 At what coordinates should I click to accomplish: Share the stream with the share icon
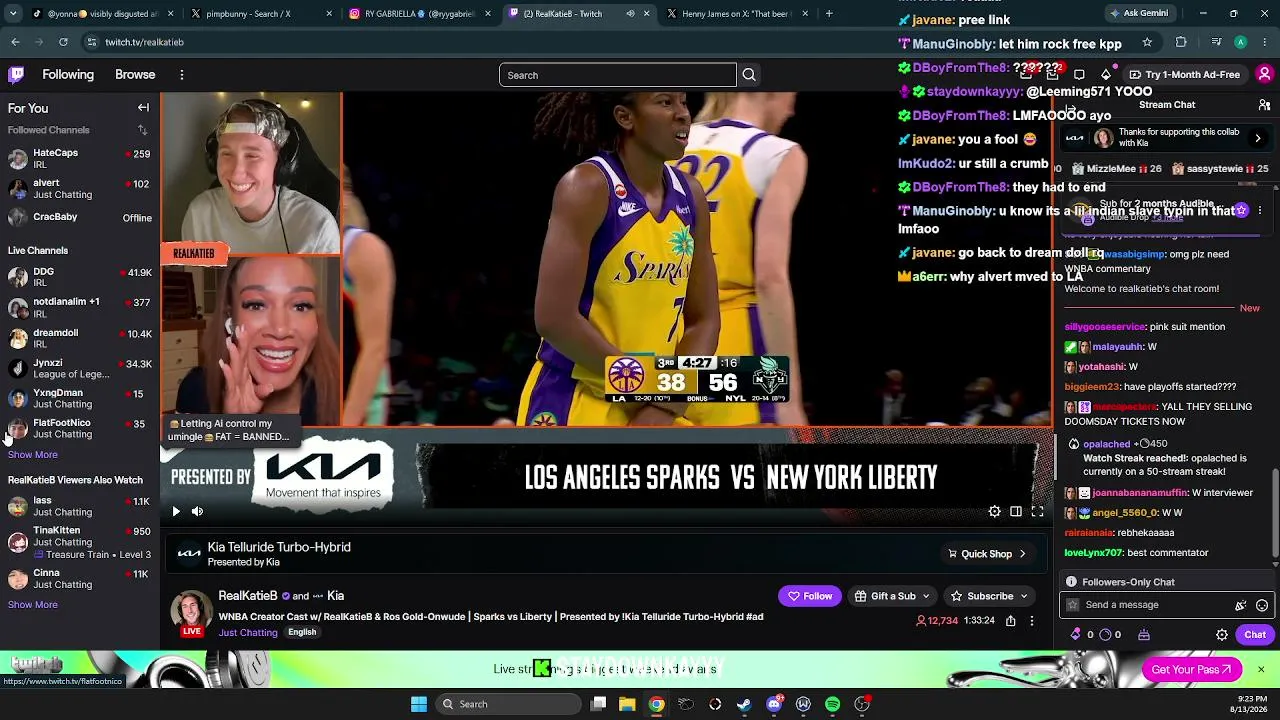1011,621
